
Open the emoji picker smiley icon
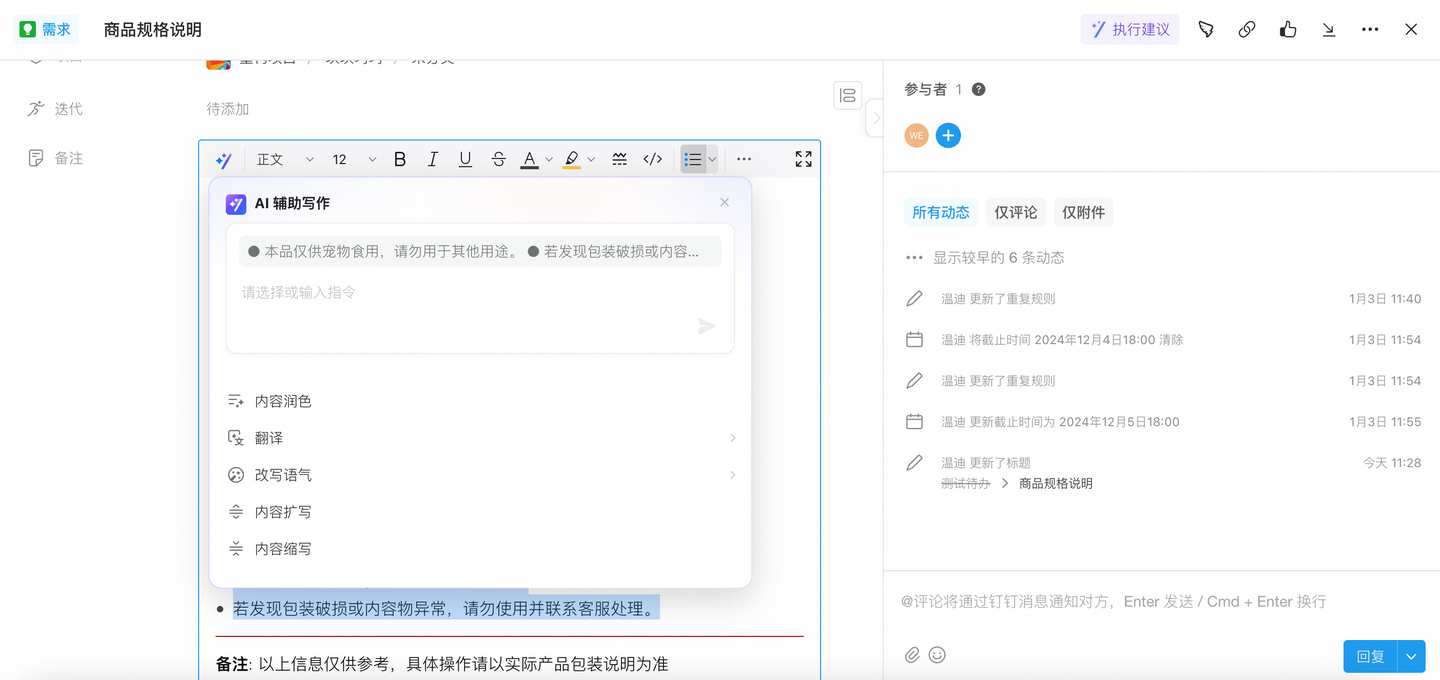click(937, 655)
